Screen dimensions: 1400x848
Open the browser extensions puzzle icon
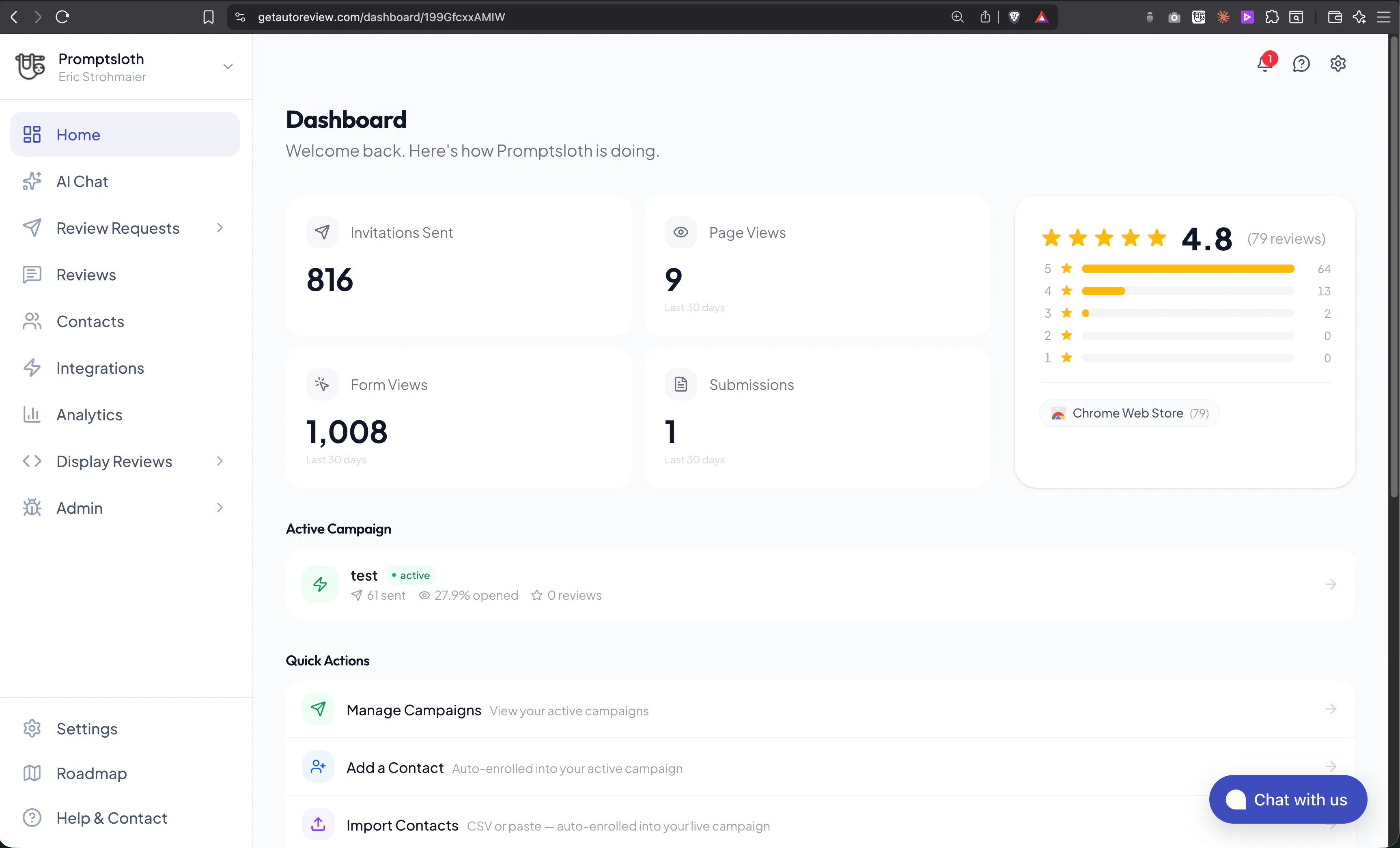point(1272,17)
